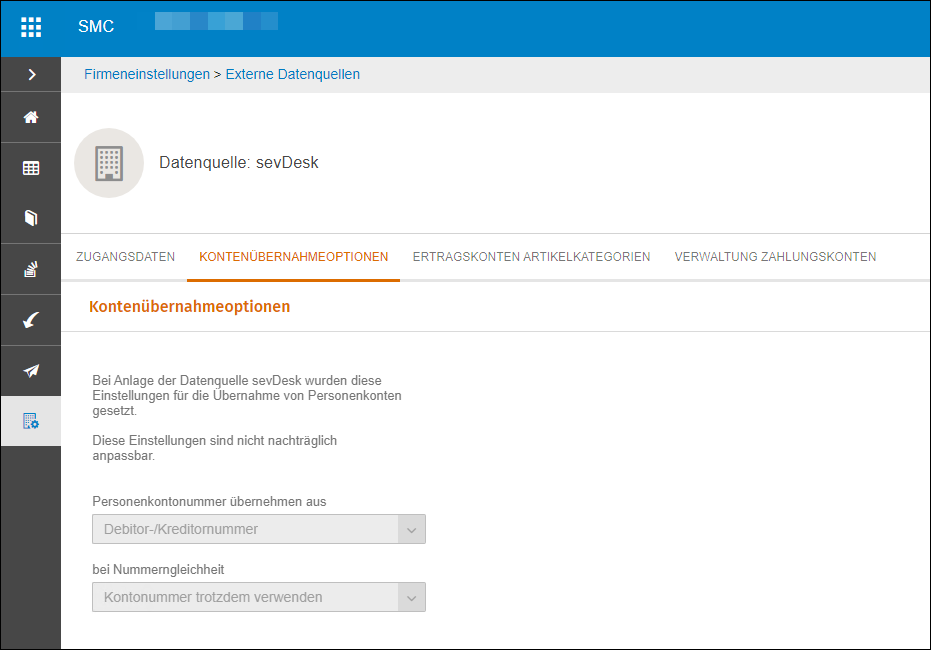Go to the home icon in sidebar
The height and width of the screenshot is (650, 931).
[31, 117]
